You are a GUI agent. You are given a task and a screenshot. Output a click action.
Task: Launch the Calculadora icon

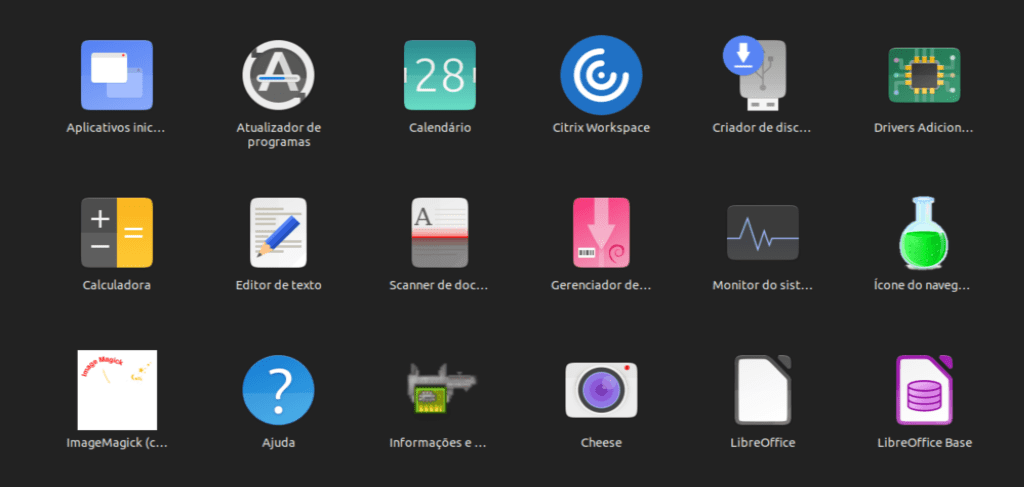tap(117, 232)
